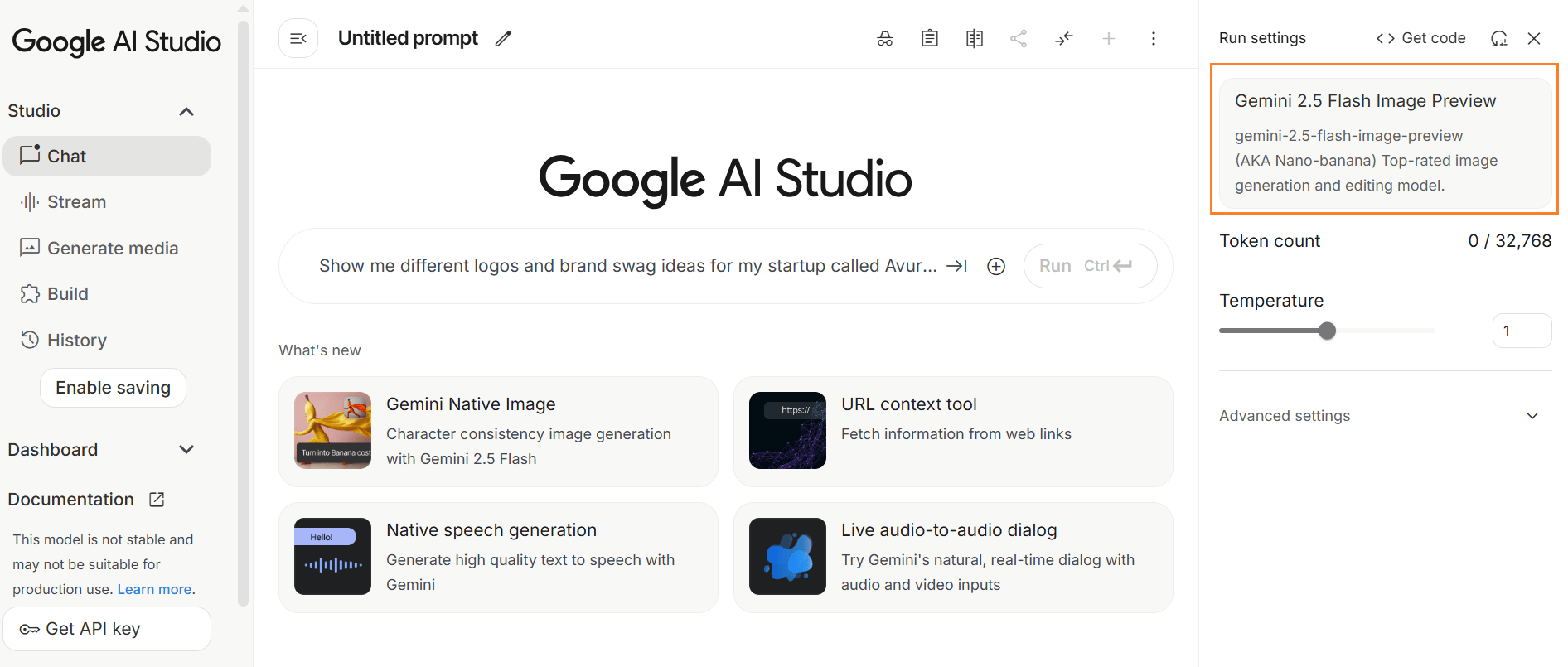This screenshot has height=667, width=1568.
Task: Collapse the navigation sidebar toggle icon
Action: [x=298, y=38]
